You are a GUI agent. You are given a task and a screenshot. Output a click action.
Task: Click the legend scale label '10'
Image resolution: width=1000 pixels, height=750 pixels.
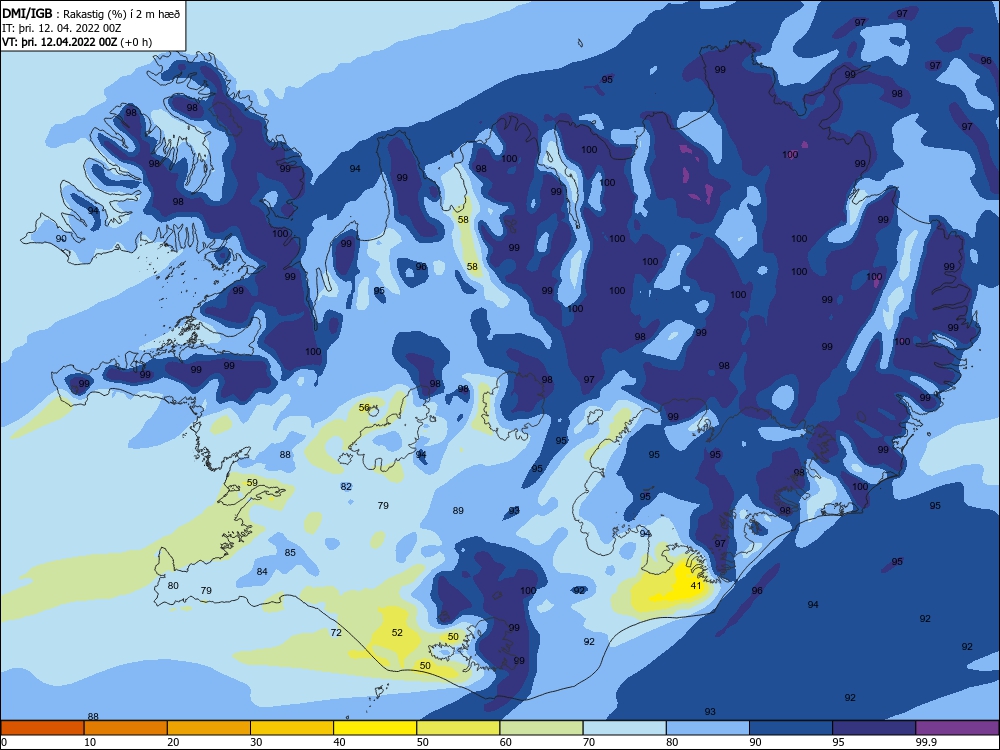(x=90, y=742)
